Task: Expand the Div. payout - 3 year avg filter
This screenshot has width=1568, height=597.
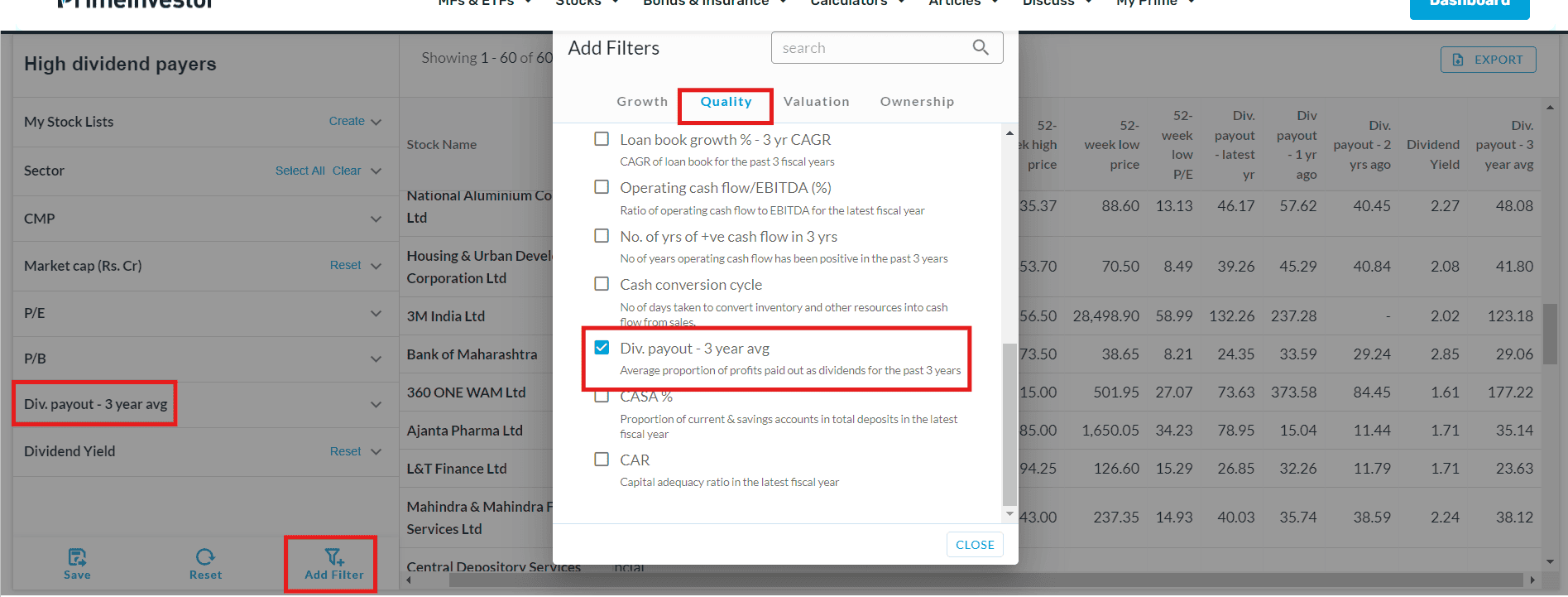Action: (x=376, y=404)
